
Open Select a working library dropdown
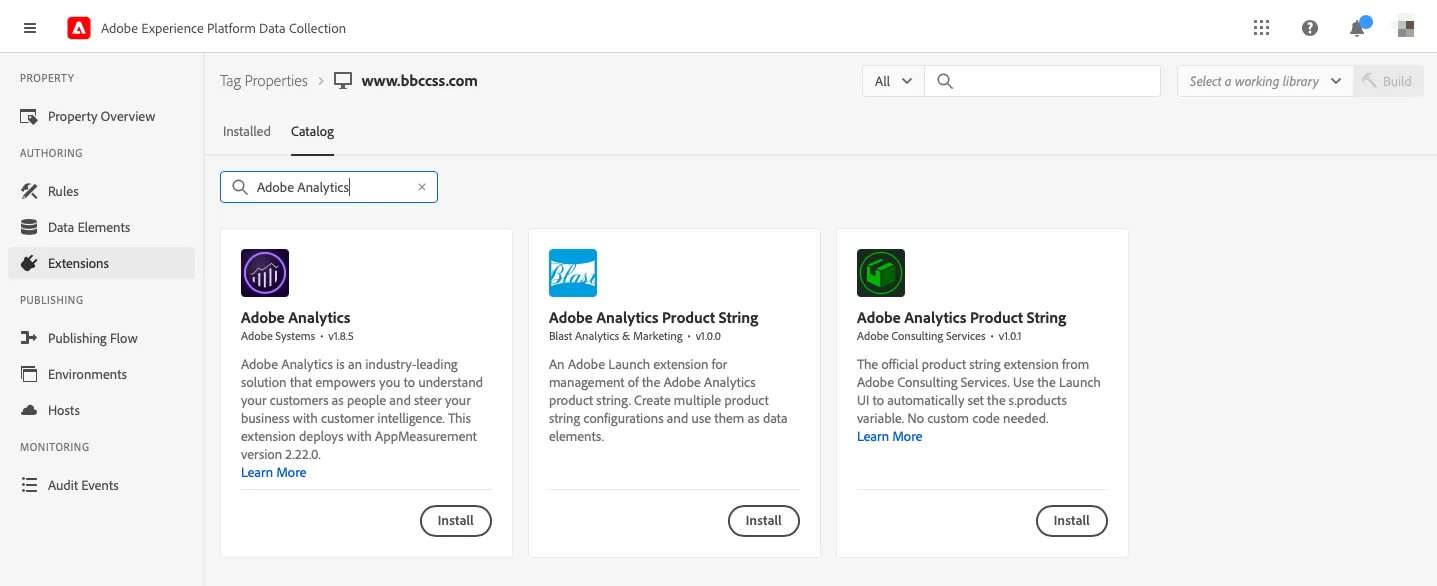(x=1265, y=81)
